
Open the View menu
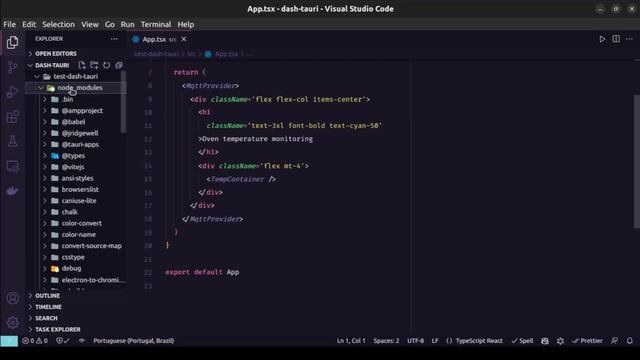click(90, 24)
